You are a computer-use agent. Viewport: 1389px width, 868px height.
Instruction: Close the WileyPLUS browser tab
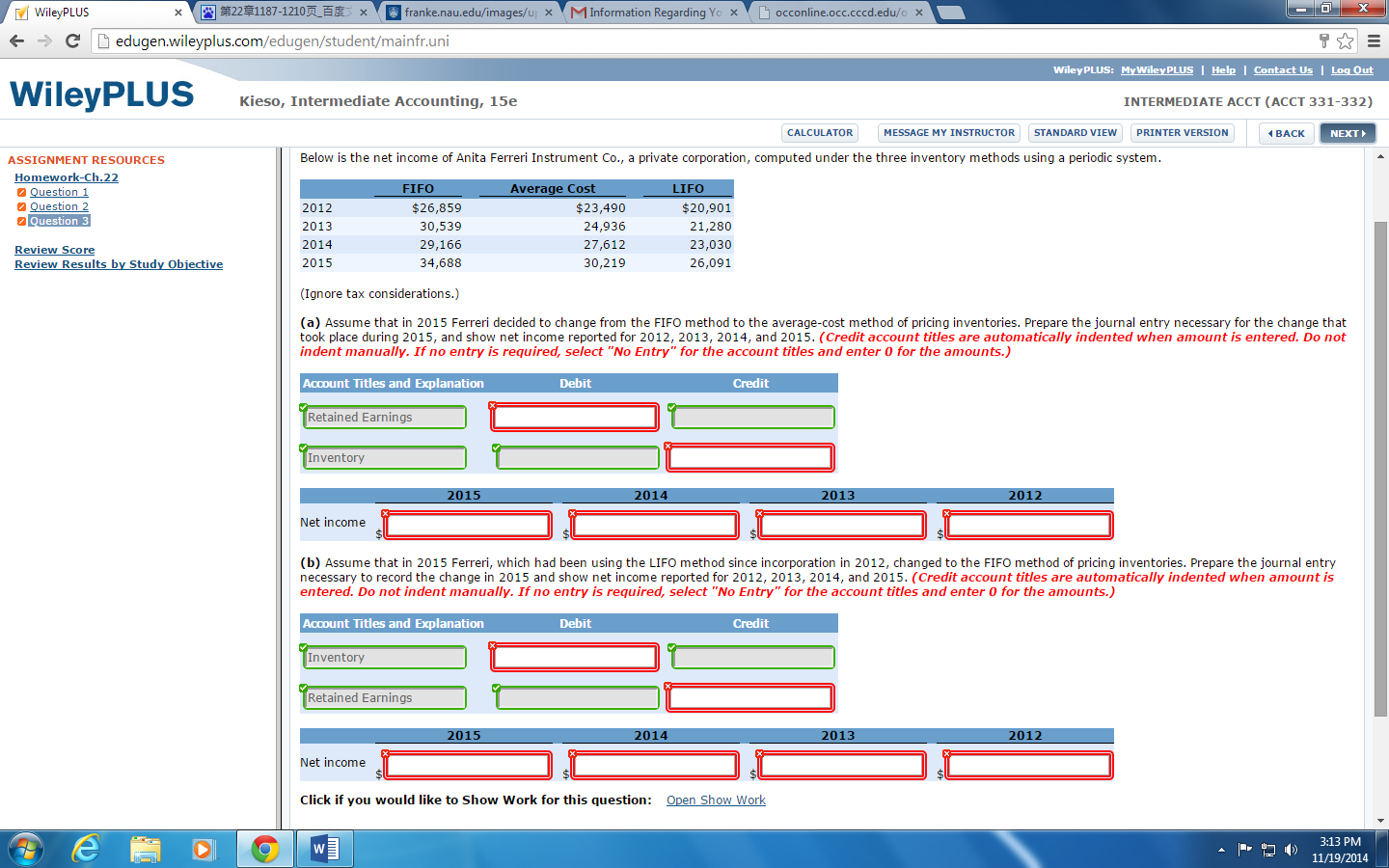(x=177, y=13)
